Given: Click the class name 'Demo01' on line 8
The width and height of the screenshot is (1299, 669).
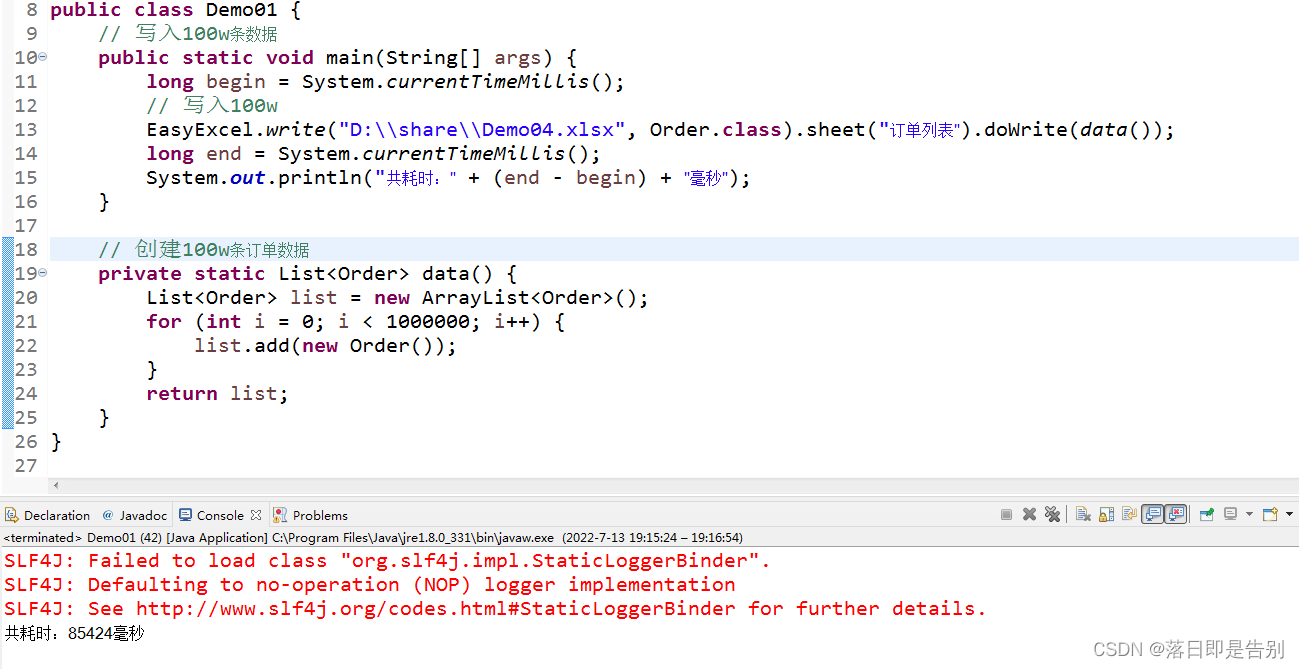Looking at the screenshot, I should (242, 10).
